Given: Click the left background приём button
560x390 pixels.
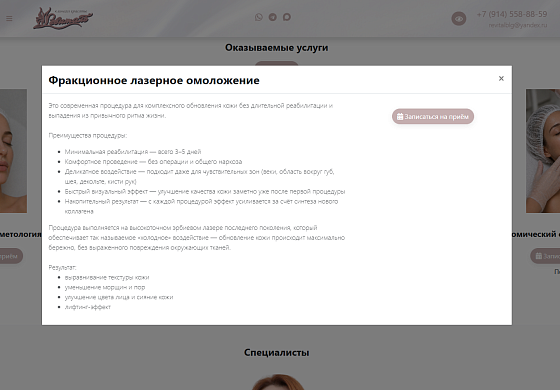Looking at the screenshot, I should [x=11, y=256].
